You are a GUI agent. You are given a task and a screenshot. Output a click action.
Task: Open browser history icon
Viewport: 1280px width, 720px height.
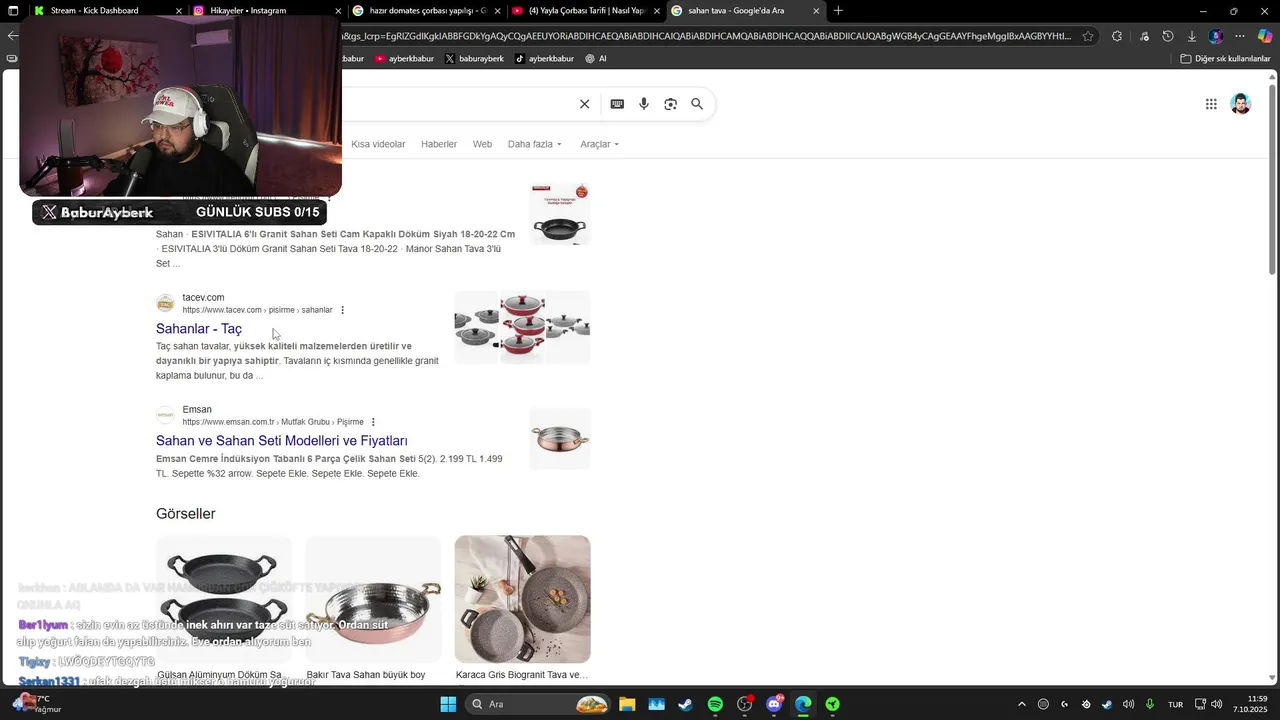[x=1167, y=36]
